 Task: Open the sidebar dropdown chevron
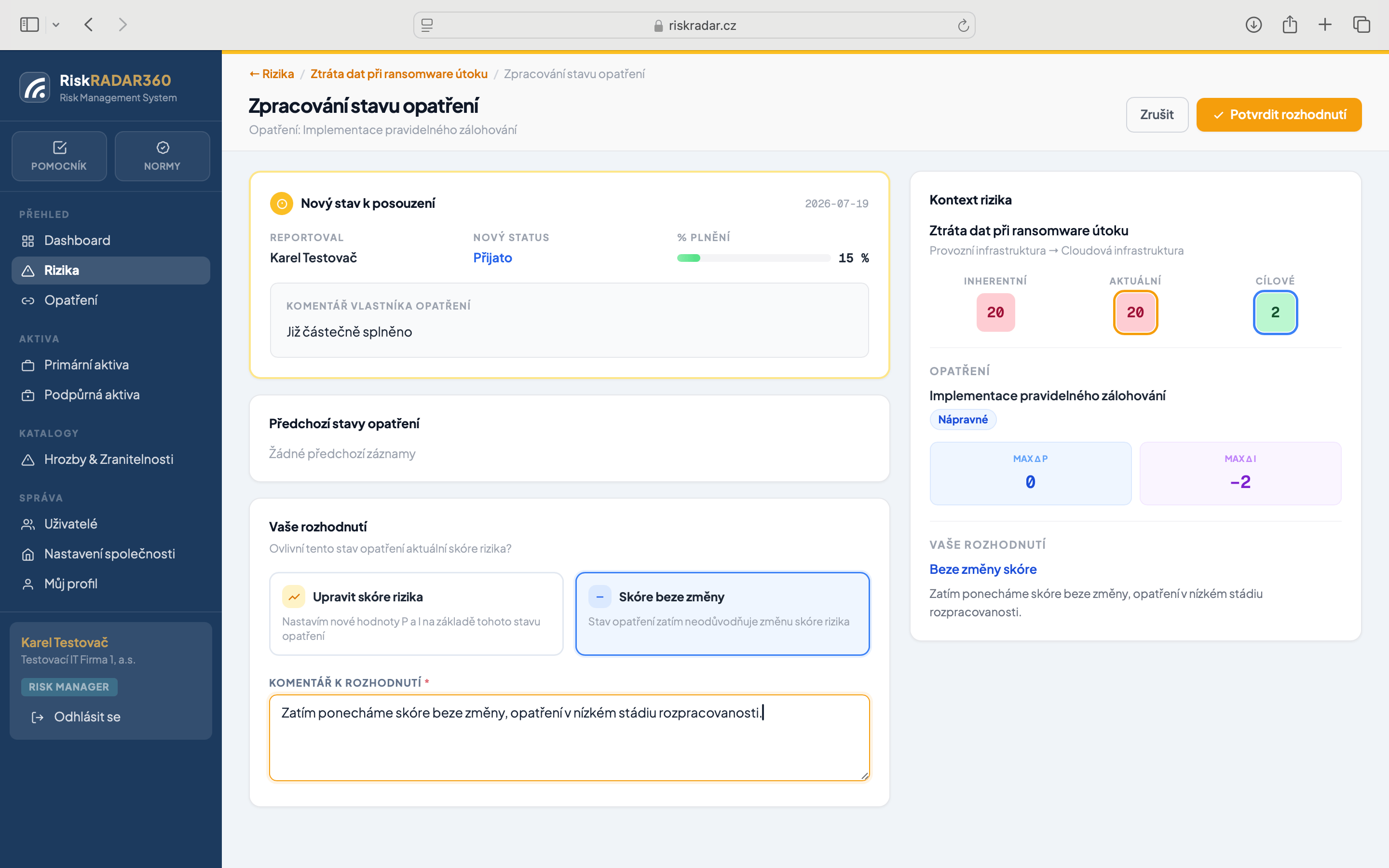[x=55, y=25]
